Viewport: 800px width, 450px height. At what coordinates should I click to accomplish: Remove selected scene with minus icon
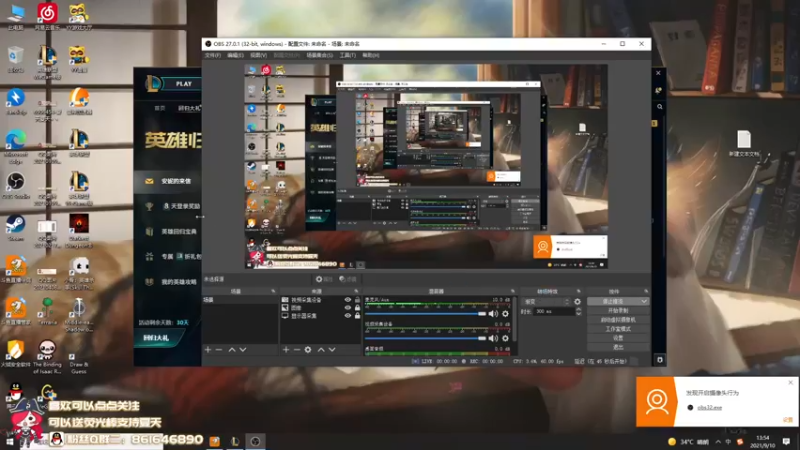pos(219,349)
